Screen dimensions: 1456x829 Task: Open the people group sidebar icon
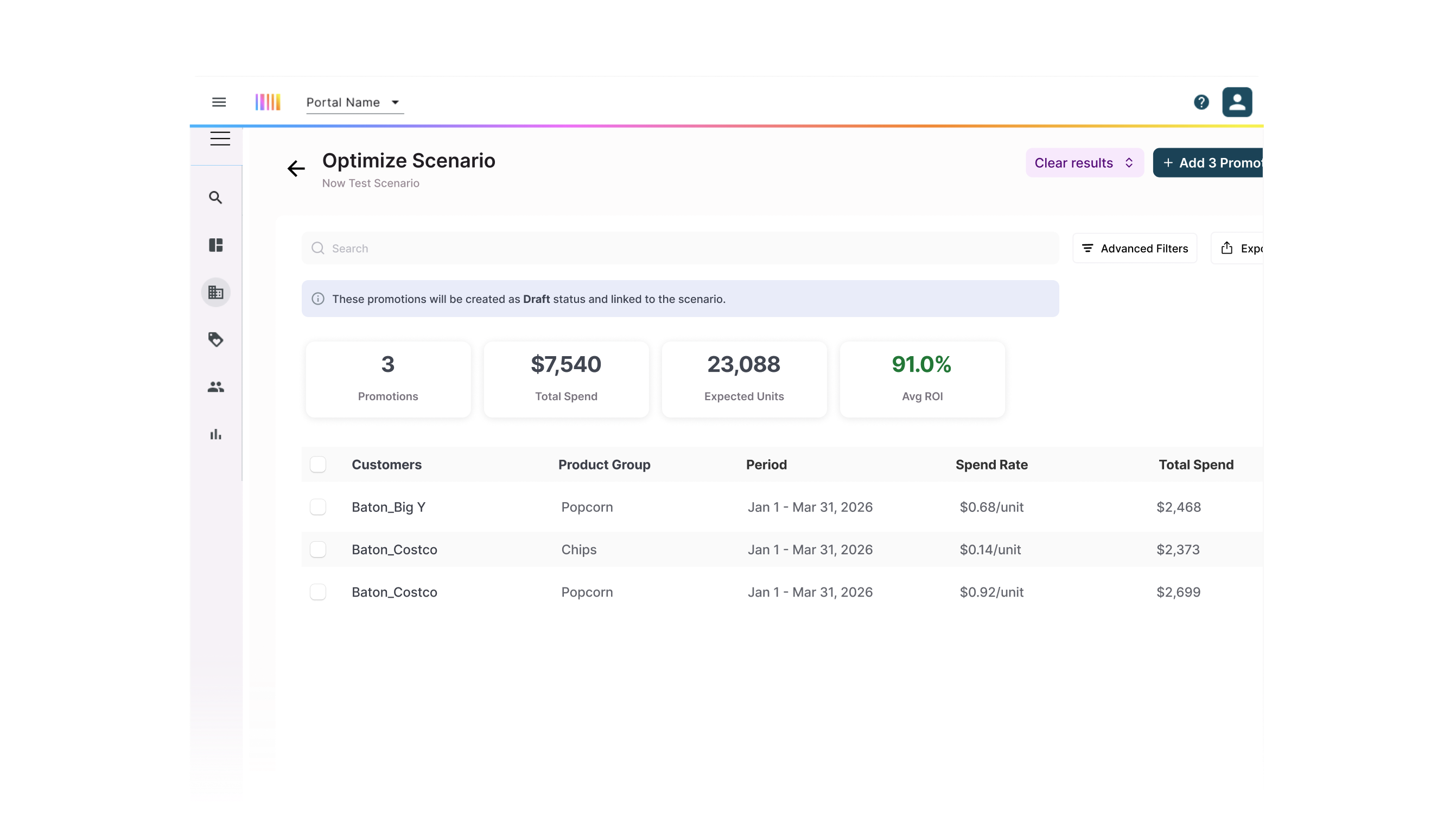[215, 387]
